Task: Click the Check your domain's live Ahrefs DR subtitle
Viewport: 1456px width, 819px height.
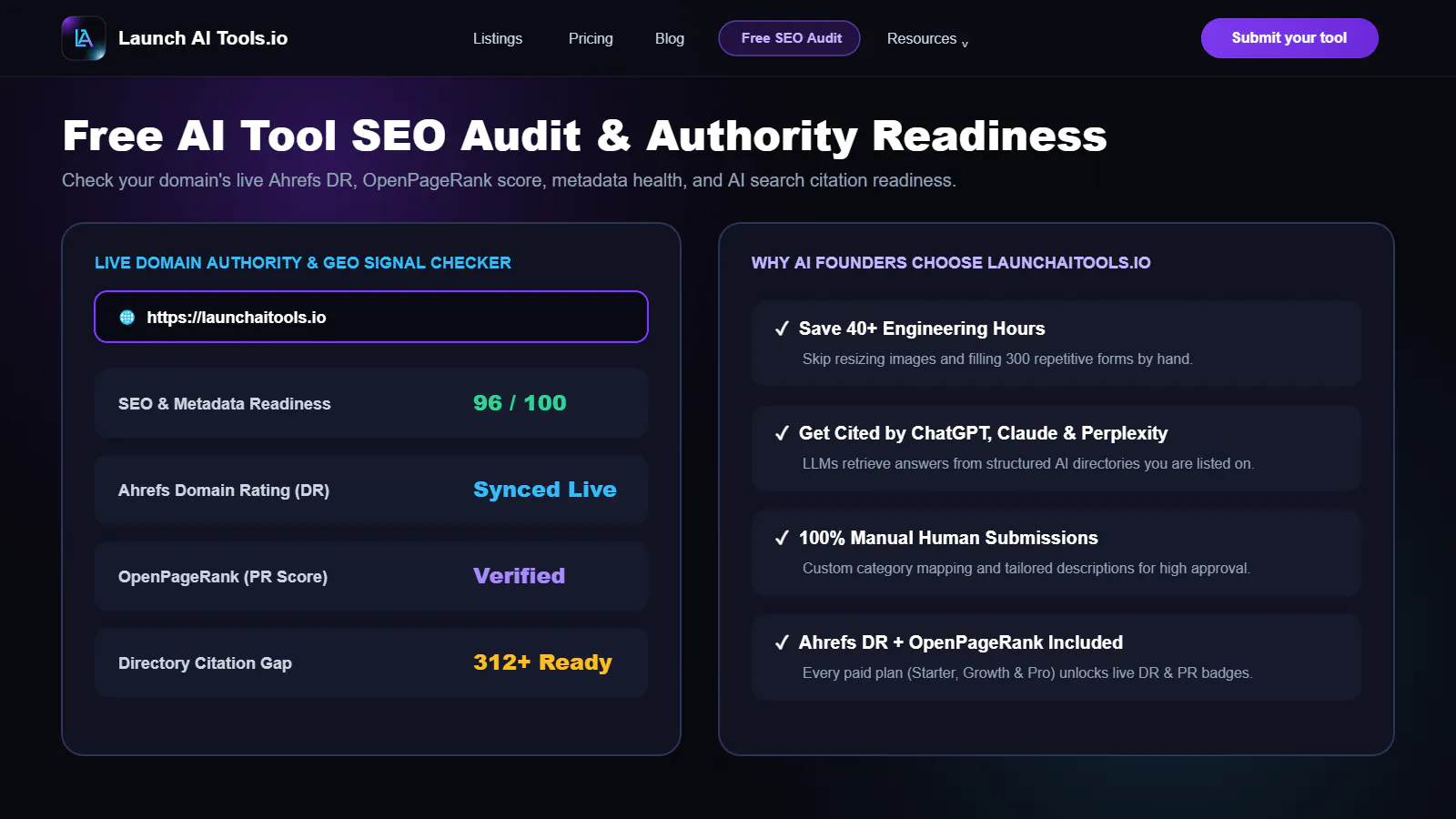Action: coord(509,180)
